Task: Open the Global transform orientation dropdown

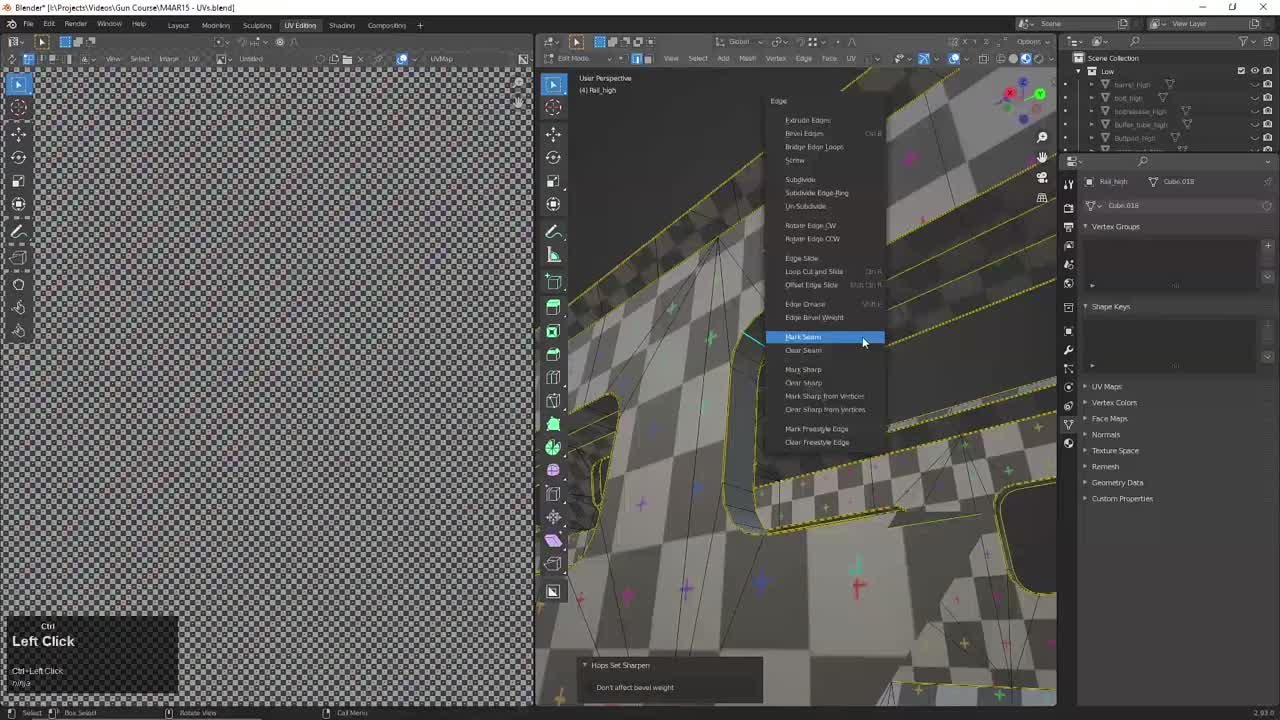Action: [741, 42]
